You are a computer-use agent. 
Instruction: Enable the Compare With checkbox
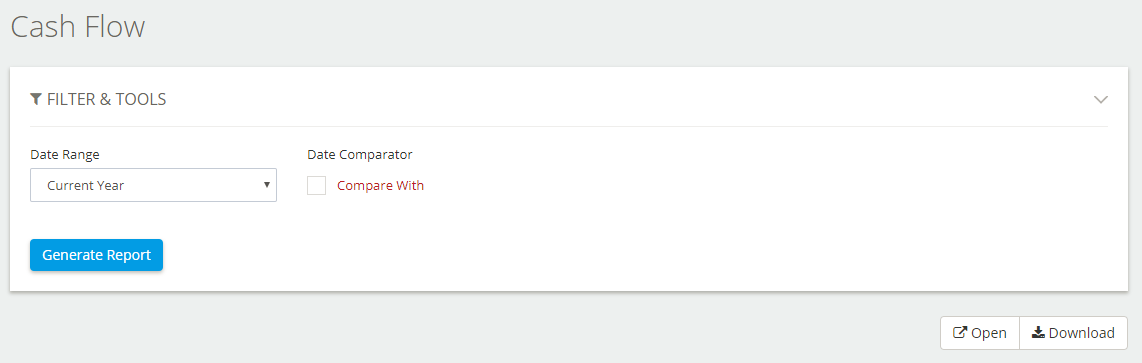pos(316,185)
